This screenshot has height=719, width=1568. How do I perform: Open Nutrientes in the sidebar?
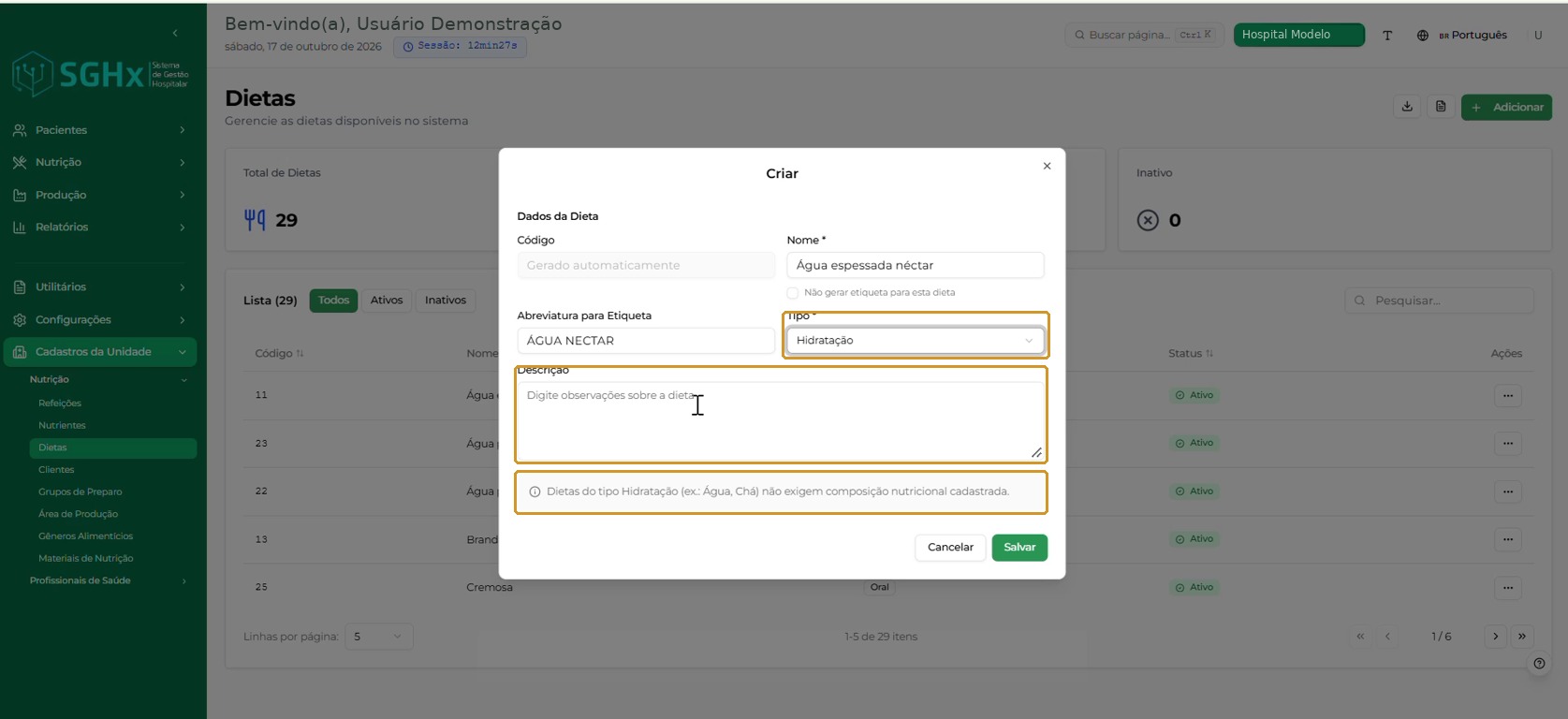62,426
